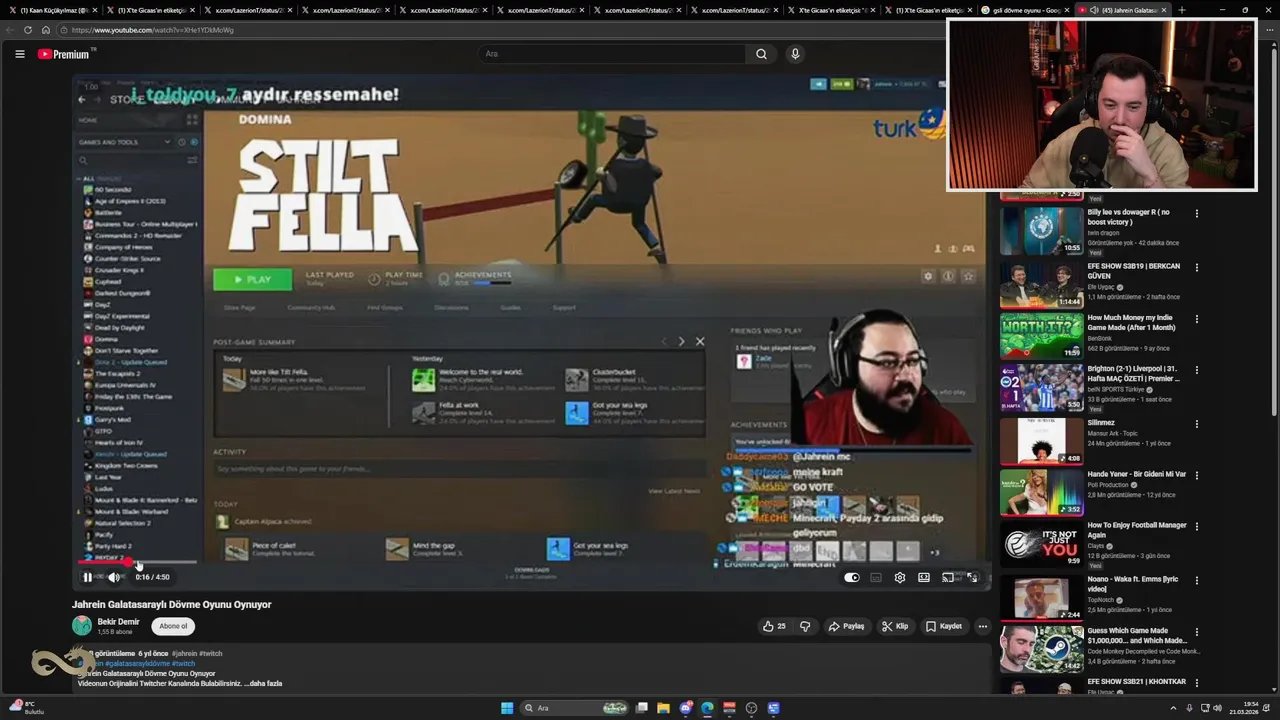Dislike the video with thumbs down

[805, 626]
